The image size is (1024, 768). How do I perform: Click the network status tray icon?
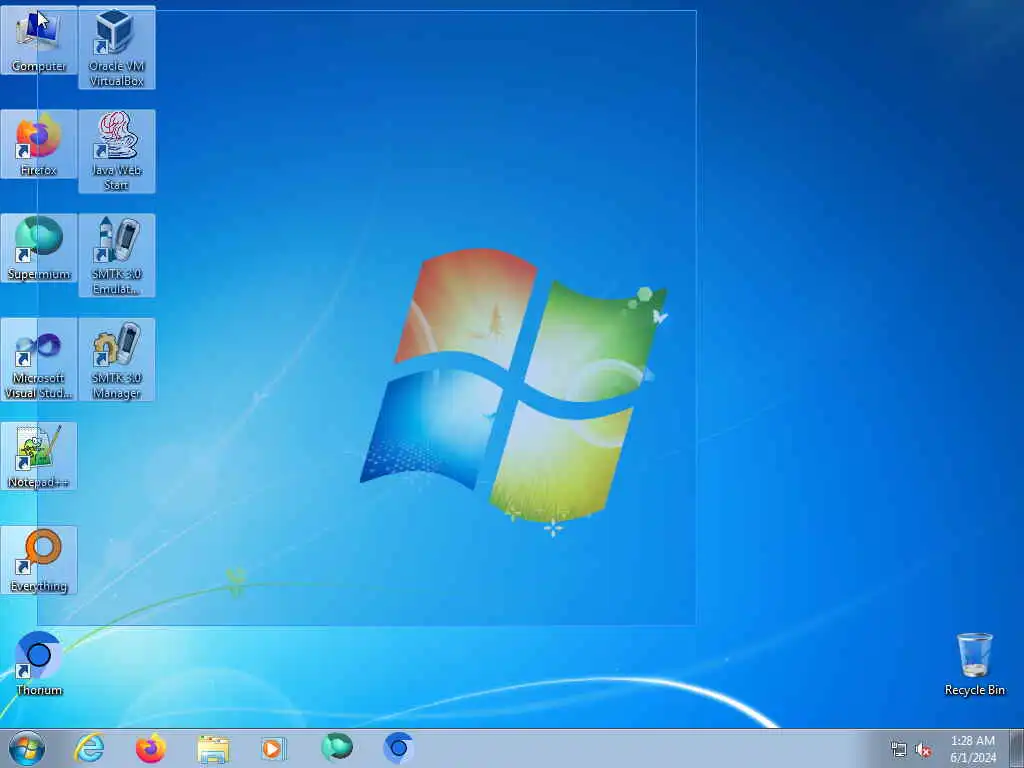click(899, 749)
